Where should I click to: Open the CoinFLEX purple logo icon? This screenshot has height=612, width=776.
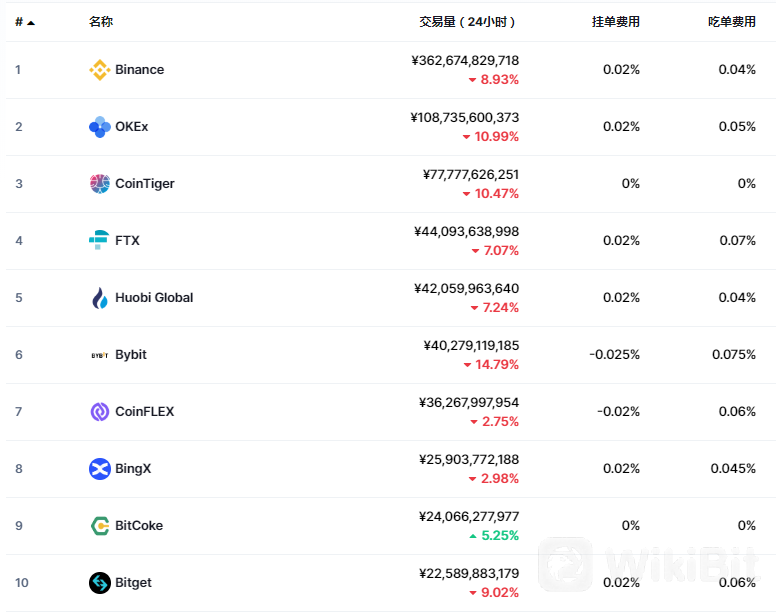[99, 412]
